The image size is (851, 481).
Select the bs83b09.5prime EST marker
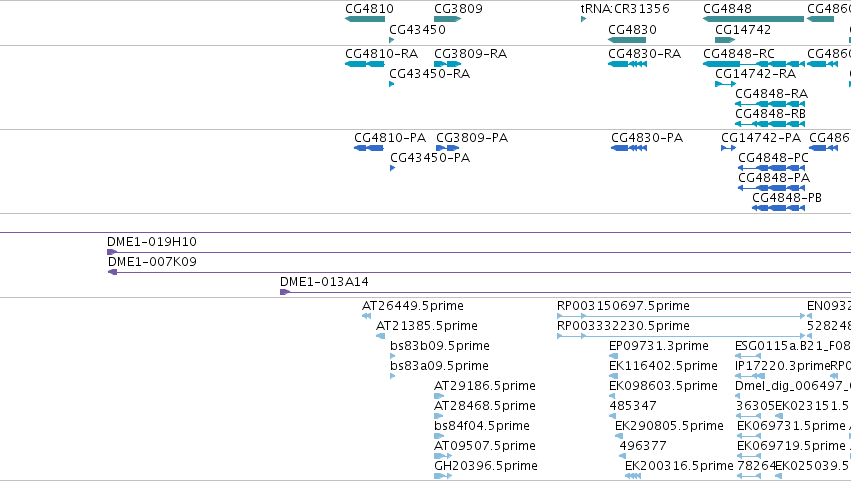(392, 356)
